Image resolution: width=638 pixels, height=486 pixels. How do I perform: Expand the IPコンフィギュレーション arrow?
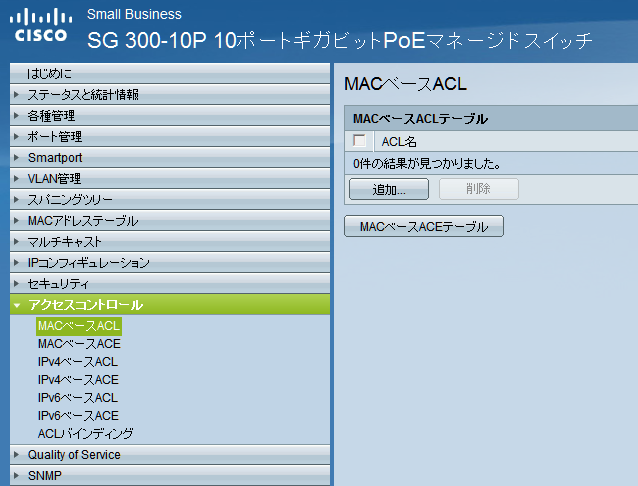tap(16, 263)
